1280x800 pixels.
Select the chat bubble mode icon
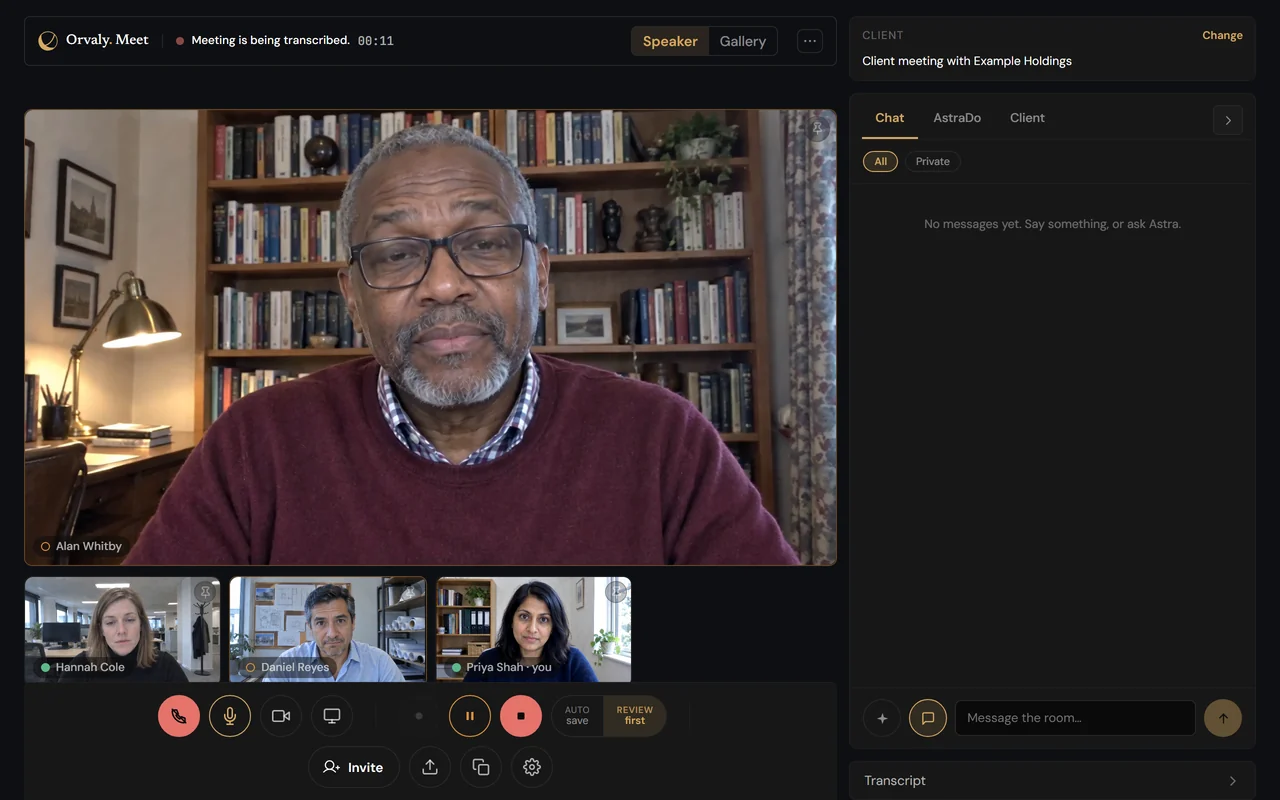click(928, 718)
